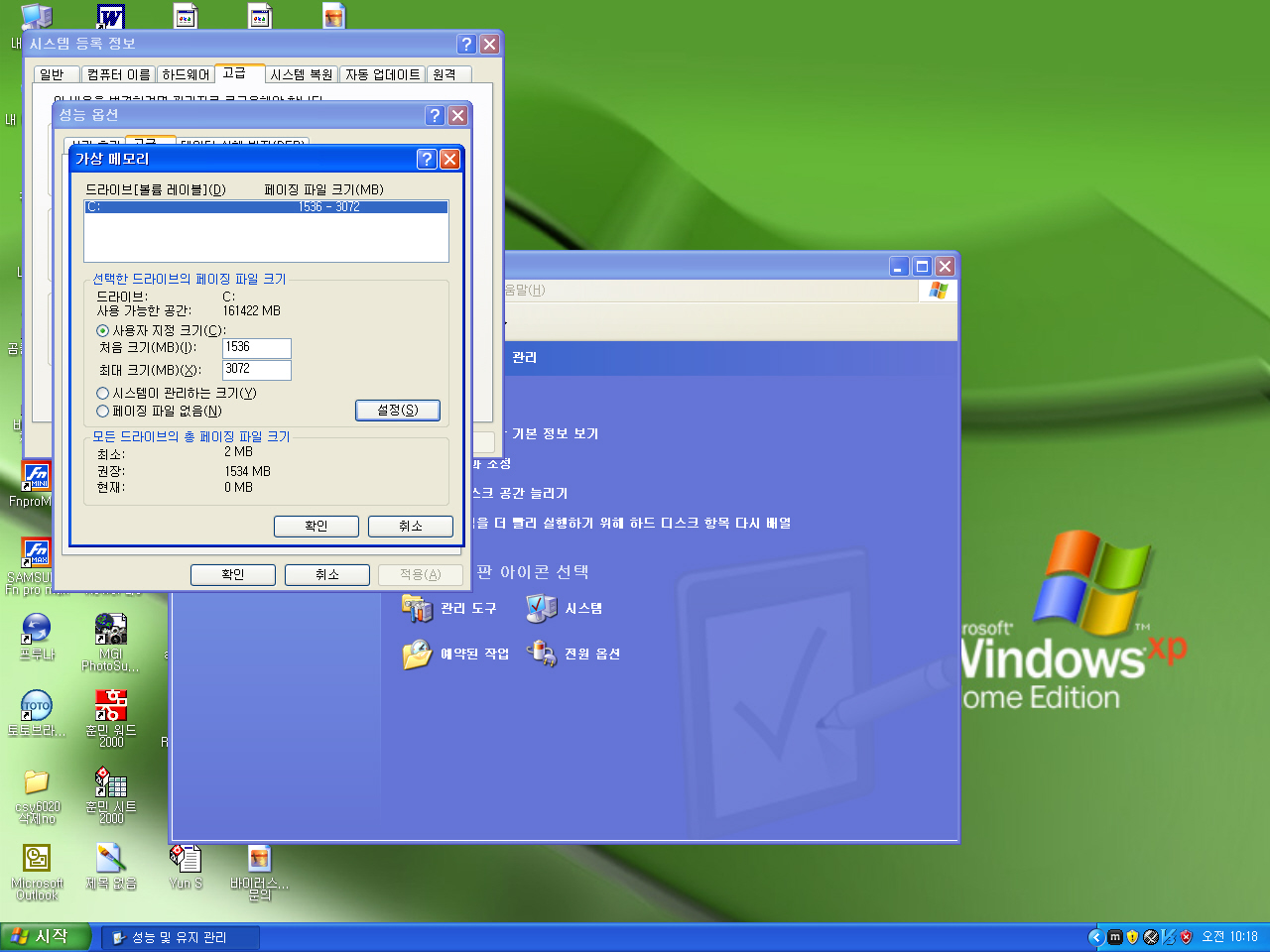Image resolution: width=1270 pixels, height=952 pixels.
Task: Switch to the 컴퓨터 이름 tab
Action: pos(118,74)
